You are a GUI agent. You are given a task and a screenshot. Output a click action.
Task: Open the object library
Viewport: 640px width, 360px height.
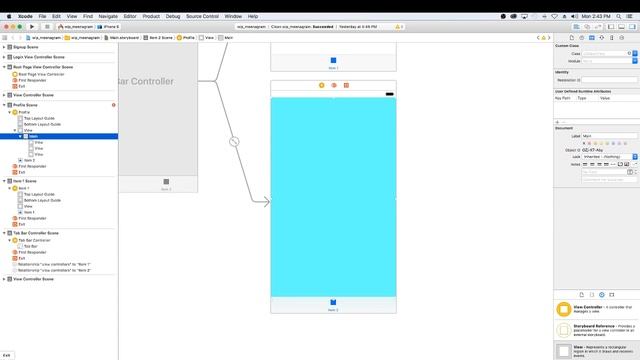[602, 295]
